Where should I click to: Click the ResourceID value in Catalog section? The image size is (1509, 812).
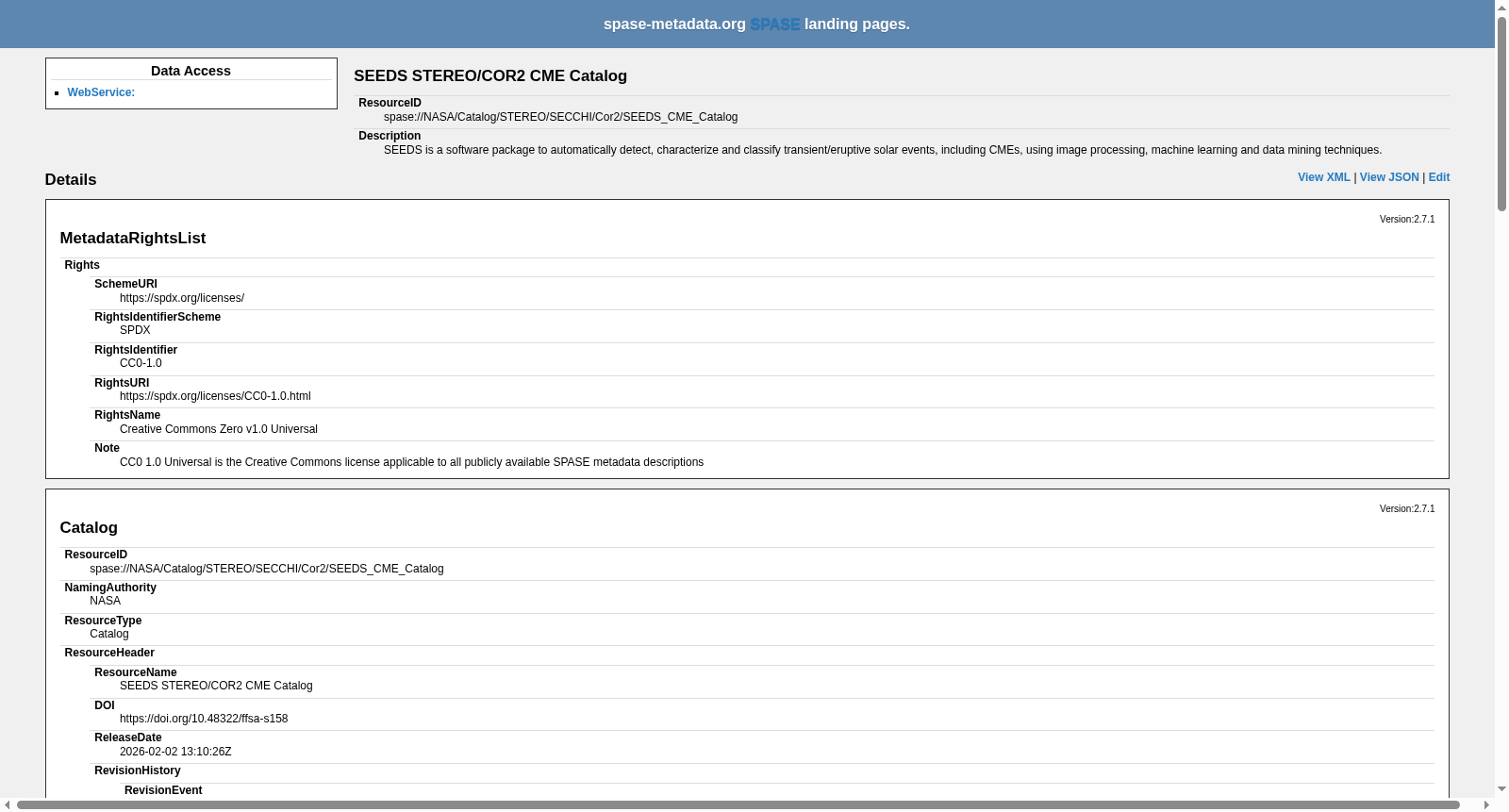(267, 569)
